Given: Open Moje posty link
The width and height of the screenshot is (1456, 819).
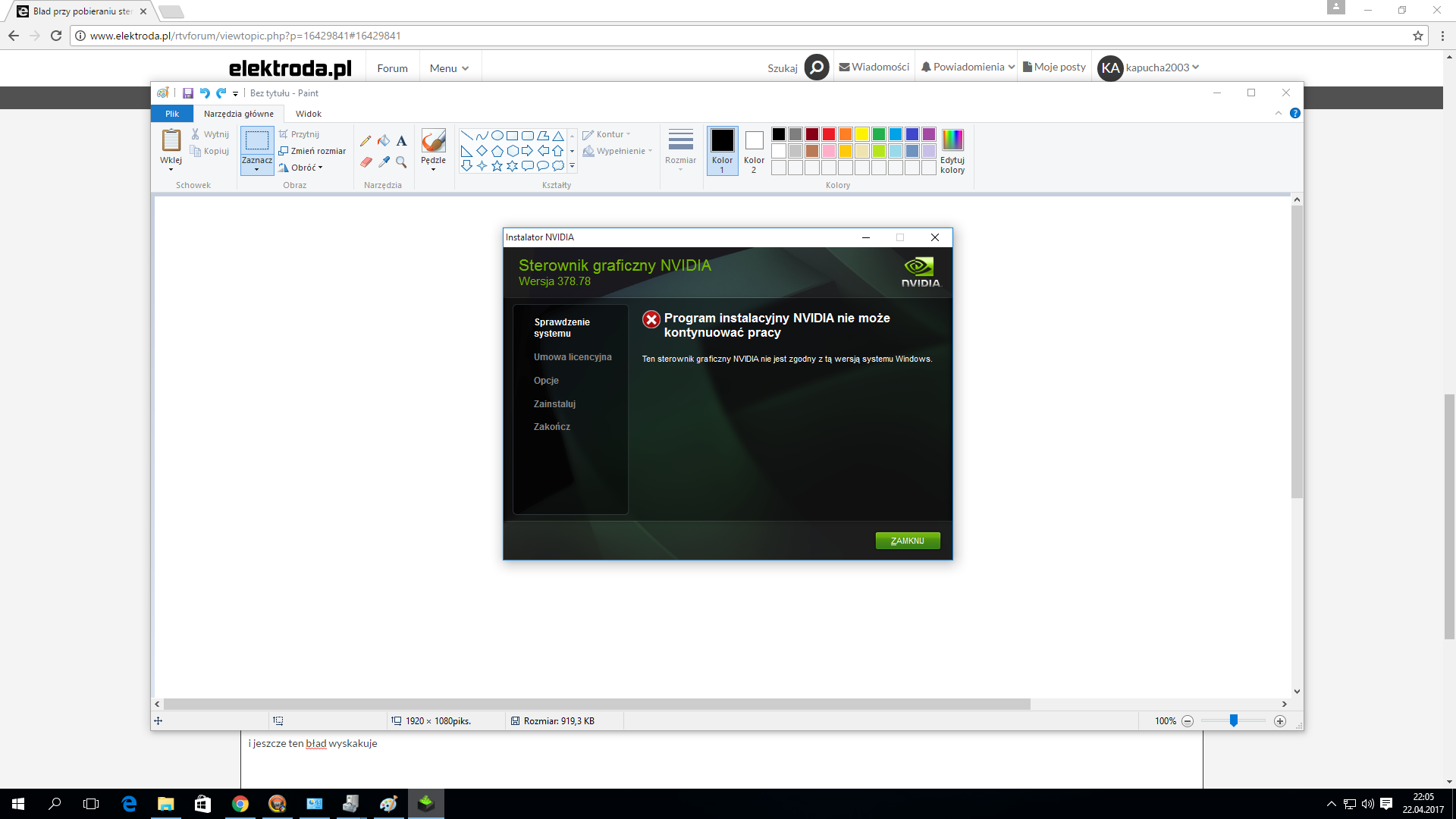Looking at the screenshot, I should tap(1054, 67).
